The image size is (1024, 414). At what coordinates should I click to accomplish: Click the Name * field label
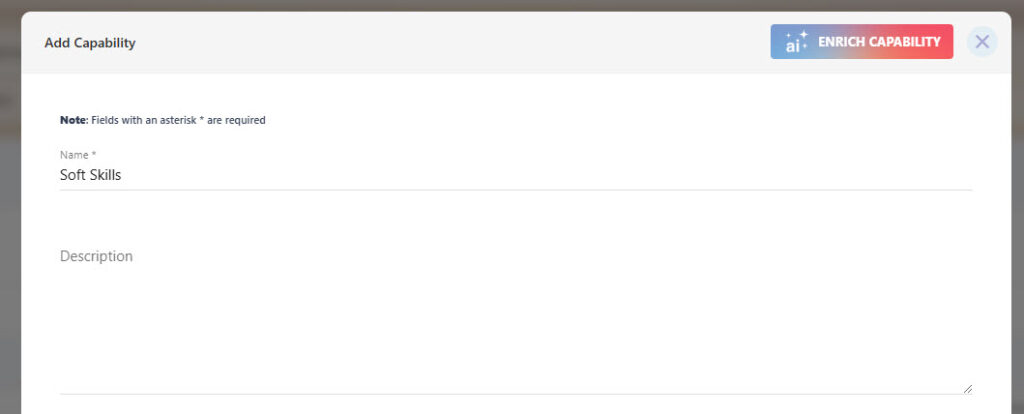[x=78, y=155]
